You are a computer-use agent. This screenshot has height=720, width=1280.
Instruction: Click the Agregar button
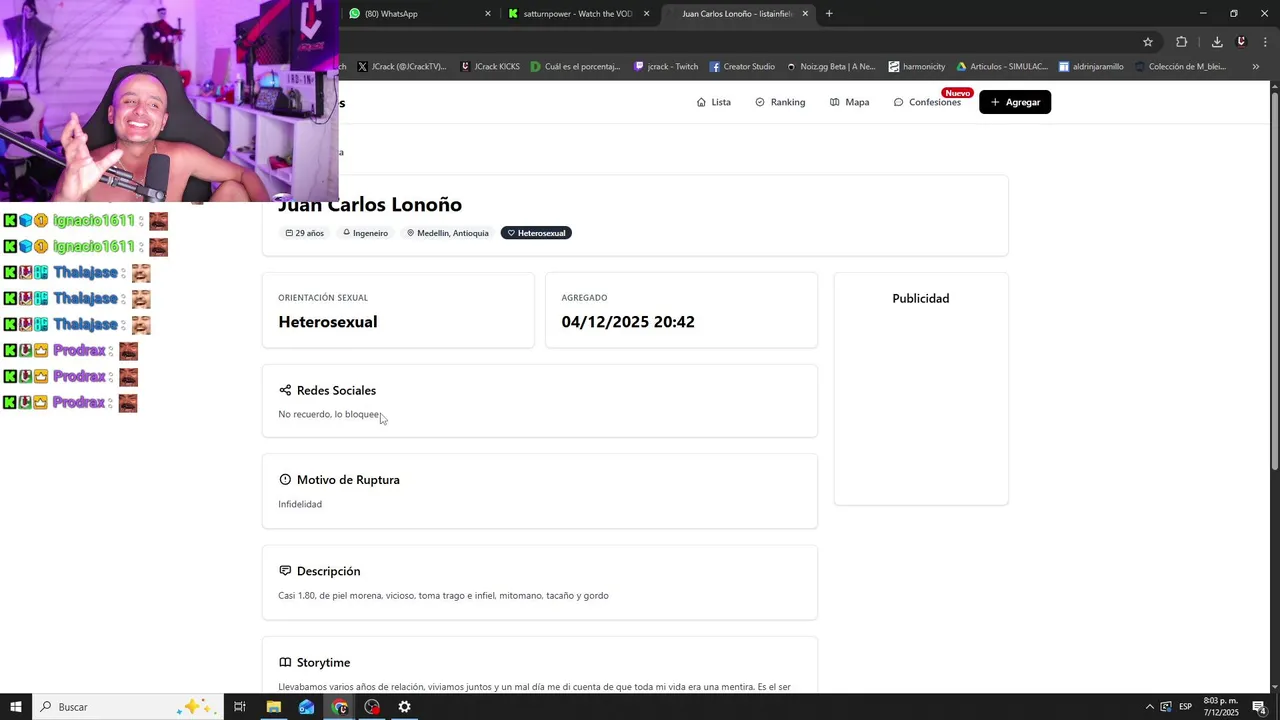1015,102
